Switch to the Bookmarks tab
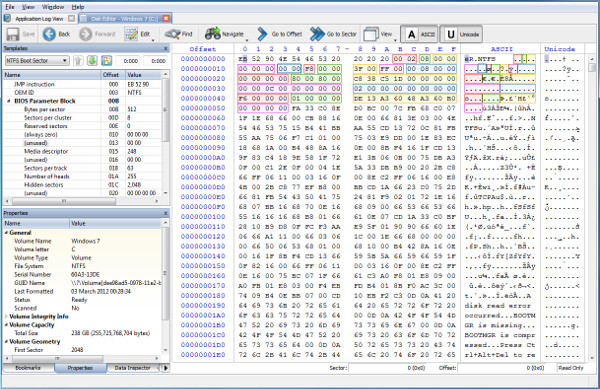This screenshot has width=600, height=389. coord(28,368)
